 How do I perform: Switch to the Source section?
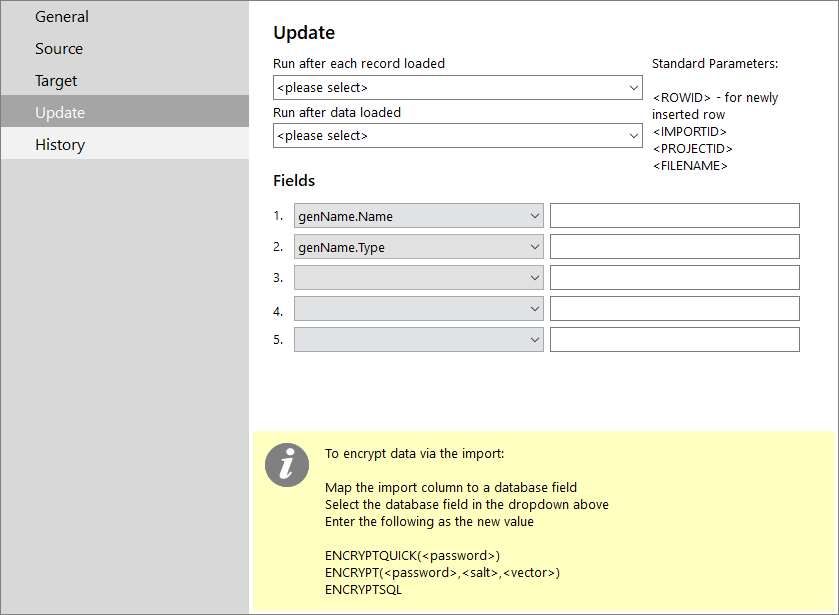tap(125, 49)
